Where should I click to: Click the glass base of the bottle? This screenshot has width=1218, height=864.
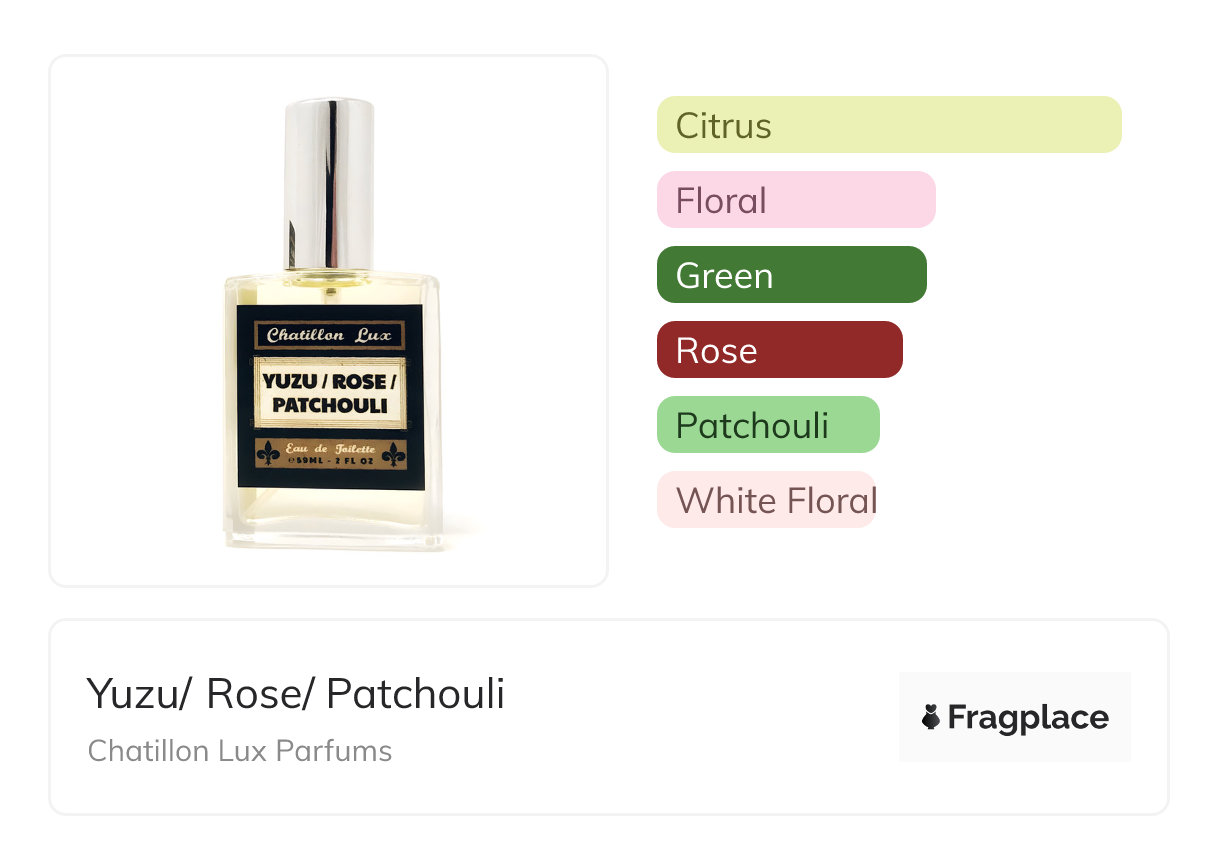pyautogui.click(x=333, y=522)
